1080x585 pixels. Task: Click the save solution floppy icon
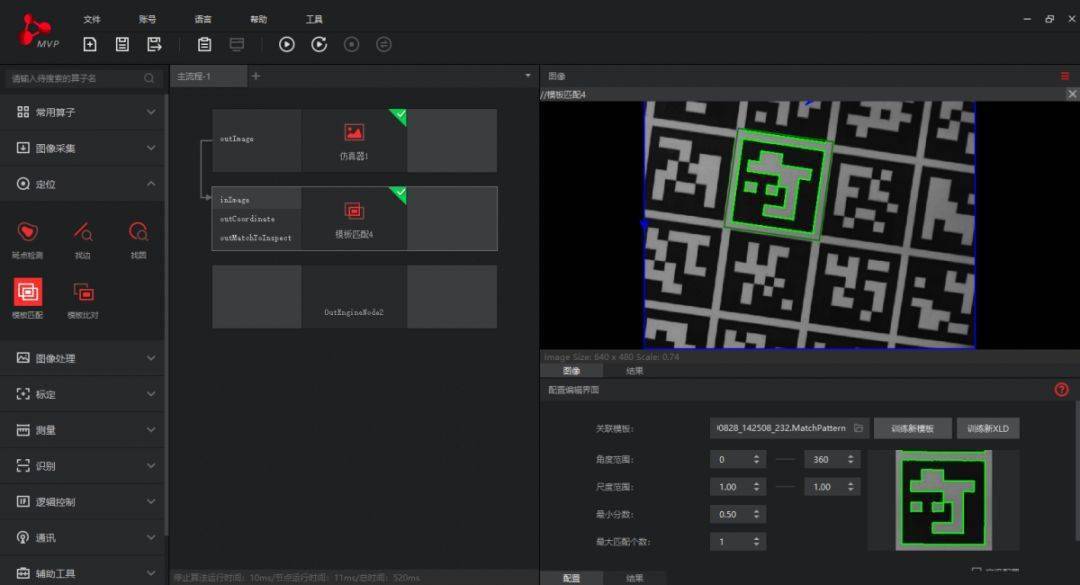[122, 45]
